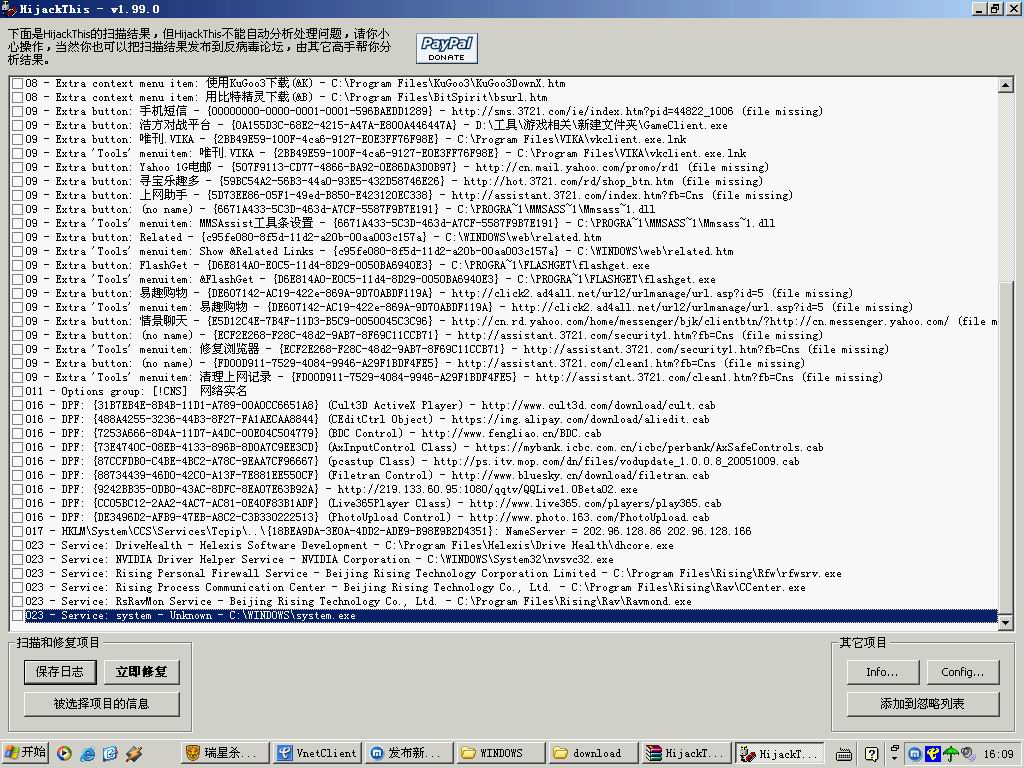1024x768 pixels.
Task: Click the list scrollbar up arrow
Action: pyautogui.click(x=1006, y=84)
